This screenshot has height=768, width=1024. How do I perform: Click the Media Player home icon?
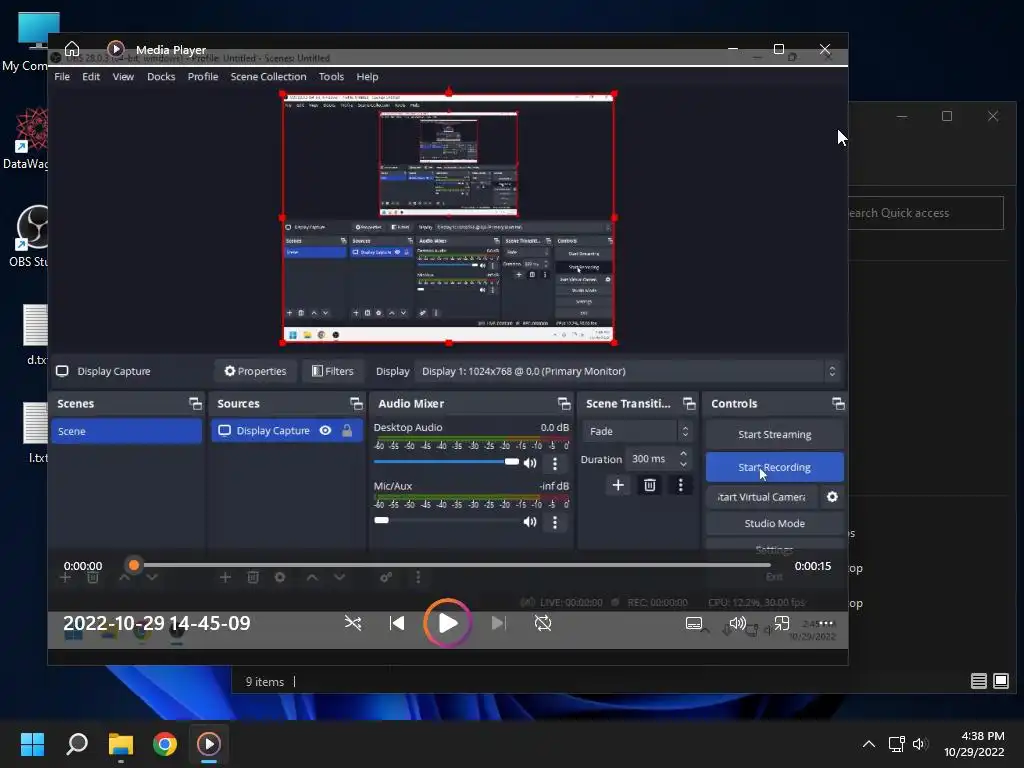point(72,49)
